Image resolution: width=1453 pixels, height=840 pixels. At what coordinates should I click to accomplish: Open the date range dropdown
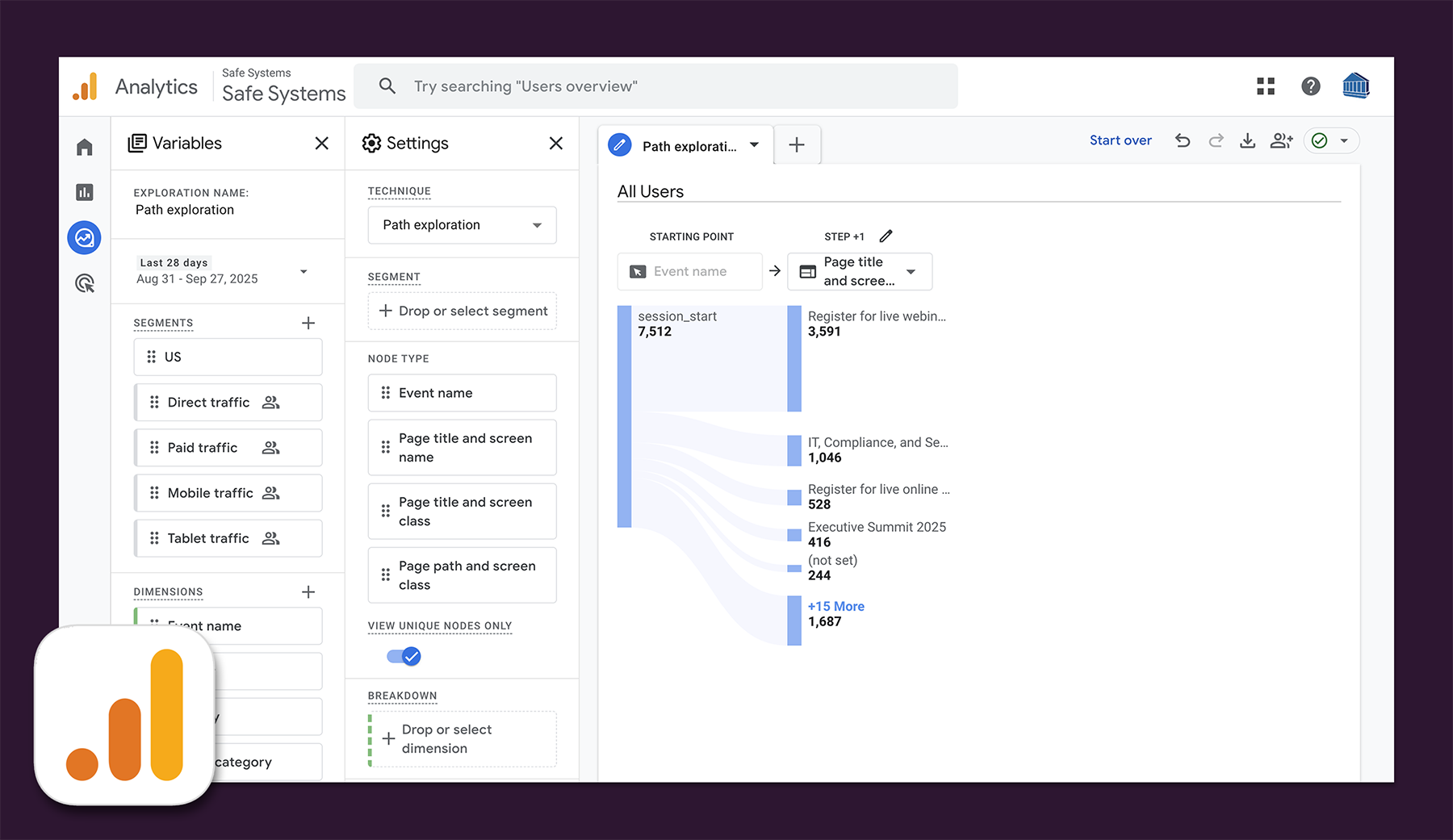[304, 271]
